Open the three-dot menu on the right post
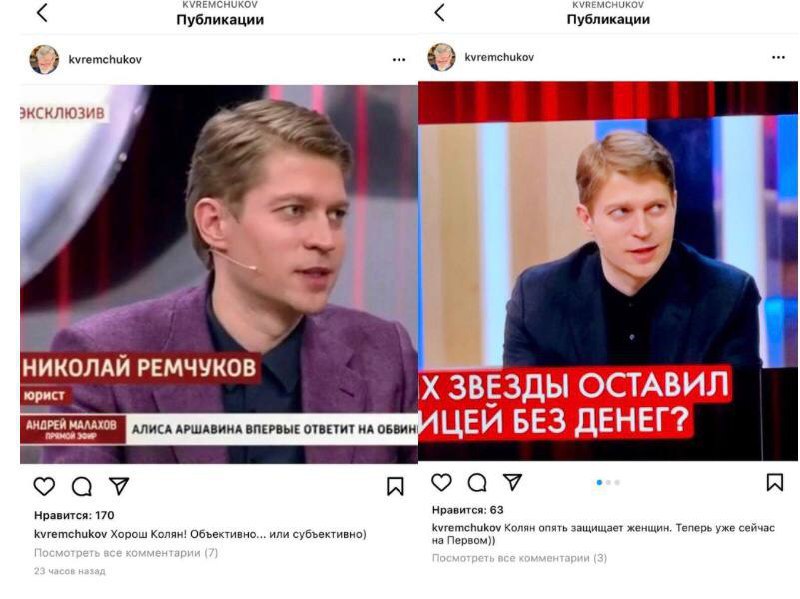 pyautogui.click(x=779, y=58)
